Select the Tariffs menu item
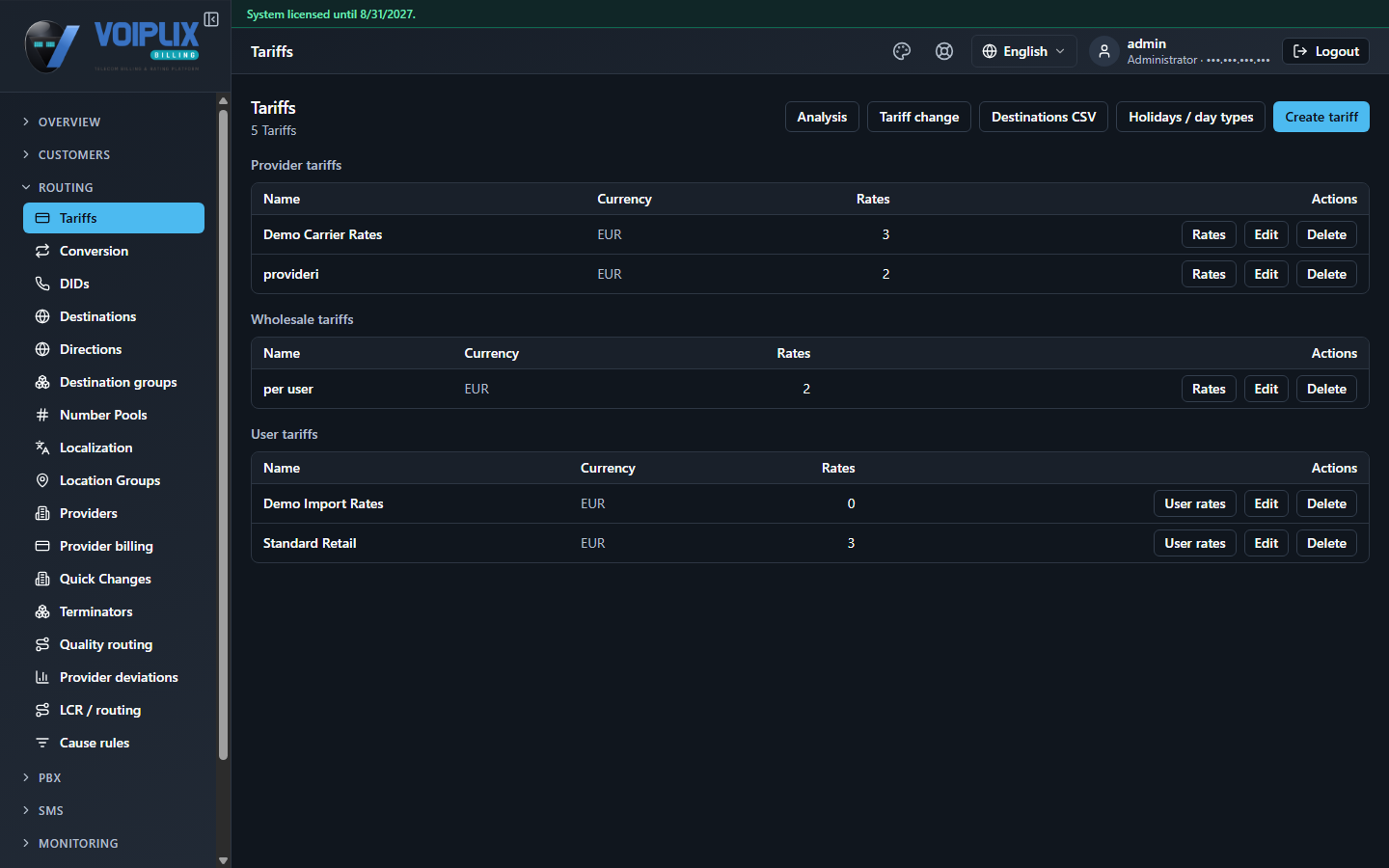Screen dimensions: 1389x868 pos(114,218)
